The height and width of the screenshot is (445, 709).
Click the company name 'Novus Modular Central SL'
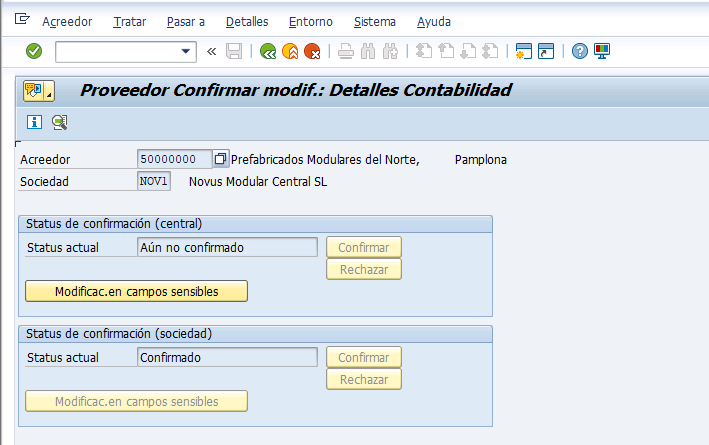[258, 182]
